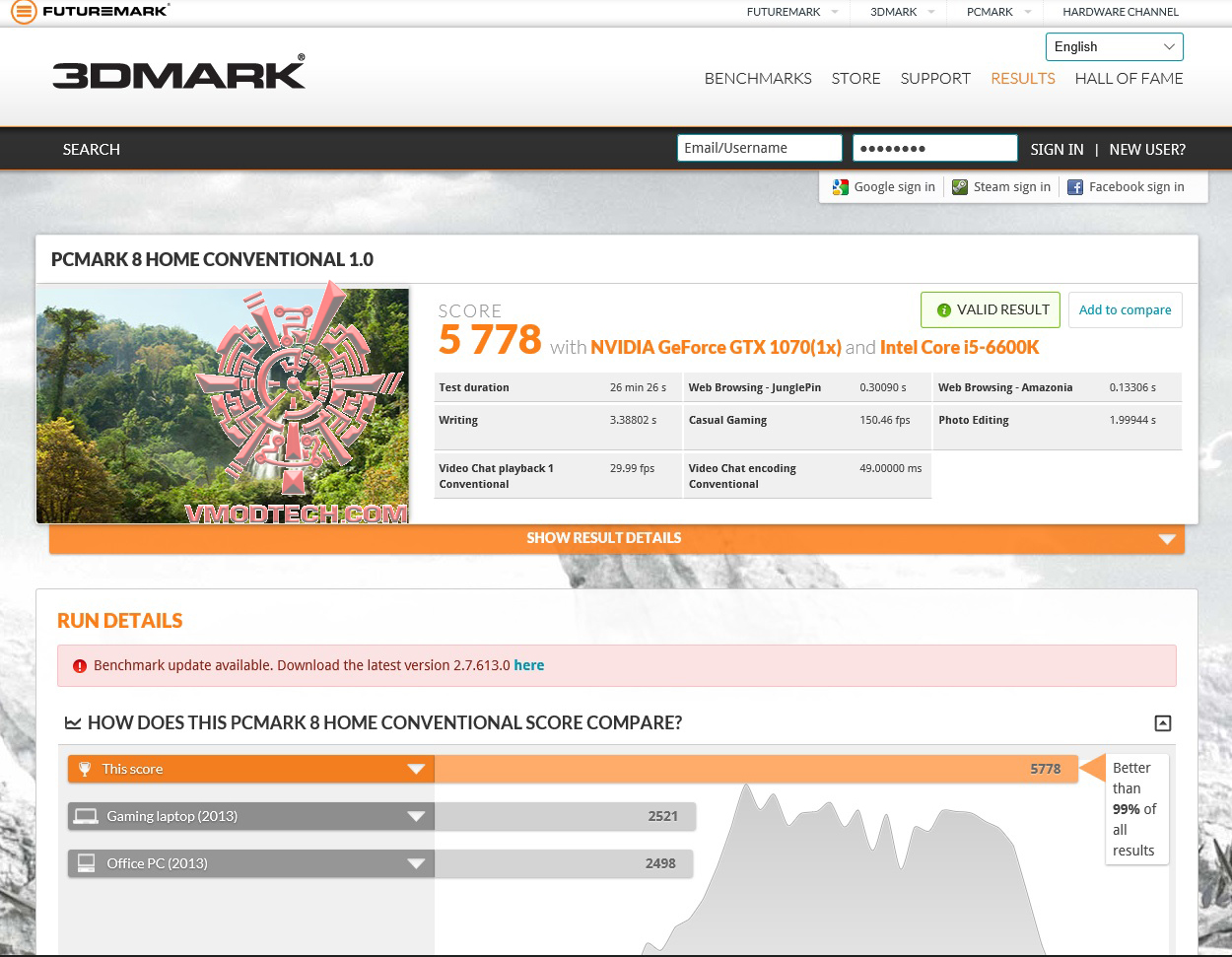Open the BENCHMARKS menu
Image resolution: width=1232 pixels, height=957 pixels.
758,79
